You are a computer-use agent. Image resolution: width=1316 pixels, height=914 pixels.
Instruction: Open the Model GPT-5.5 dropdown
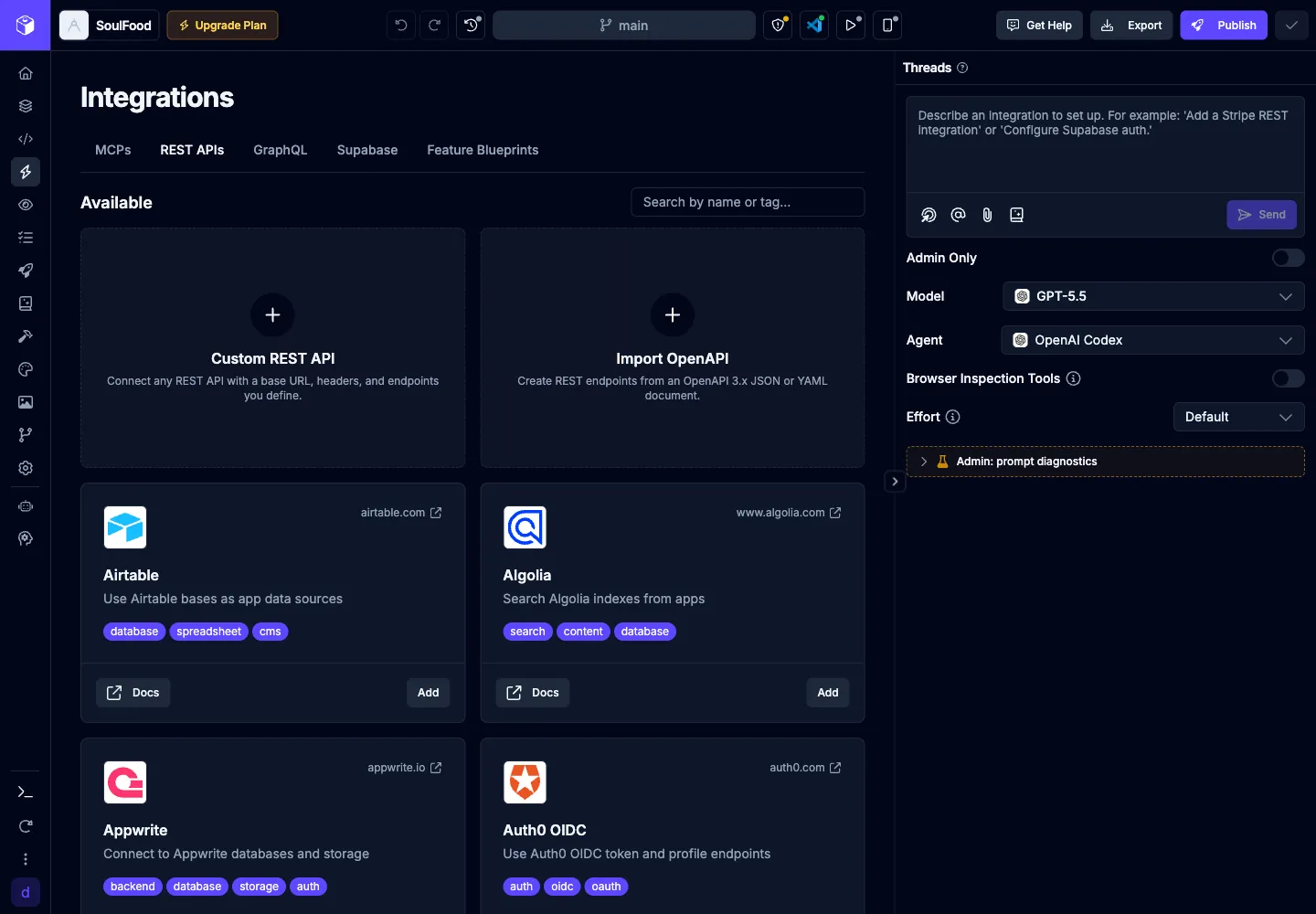coord(1153,296)
